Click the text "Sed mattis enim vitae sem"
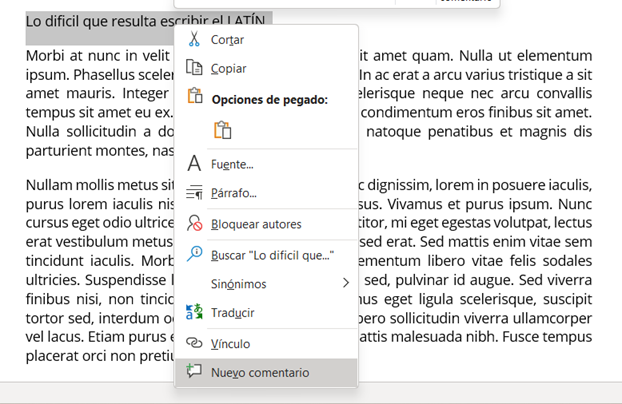 [506, 242]
